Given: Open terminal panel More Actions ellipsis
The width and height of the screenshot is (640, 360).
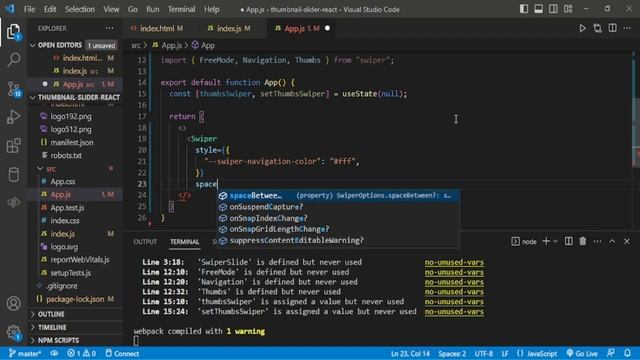Looking at the screenshot, I should 598,241.
